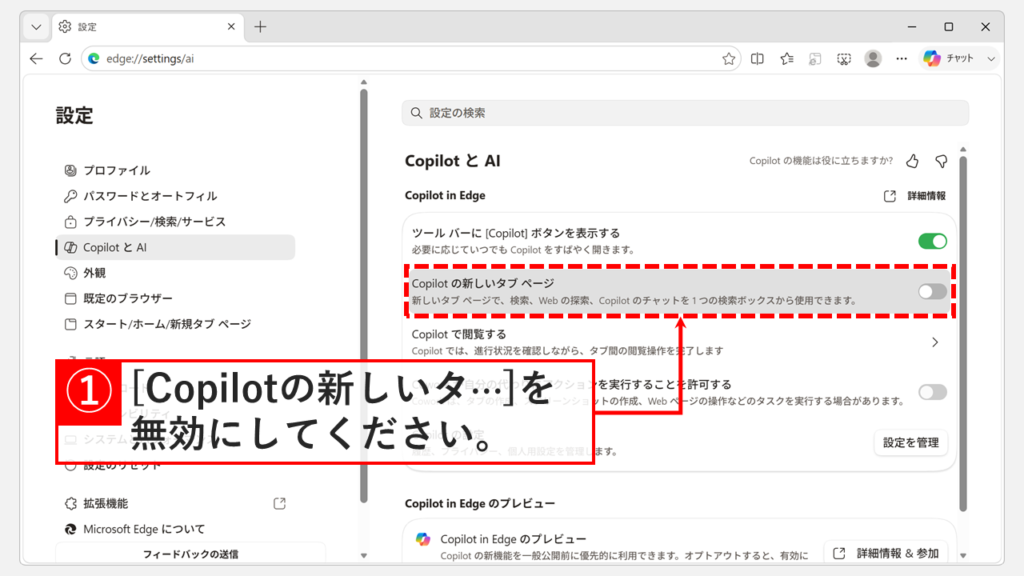Click in the 設定の検索 search field
This screenshot has width=1024, height=576.
click(685, 113)
